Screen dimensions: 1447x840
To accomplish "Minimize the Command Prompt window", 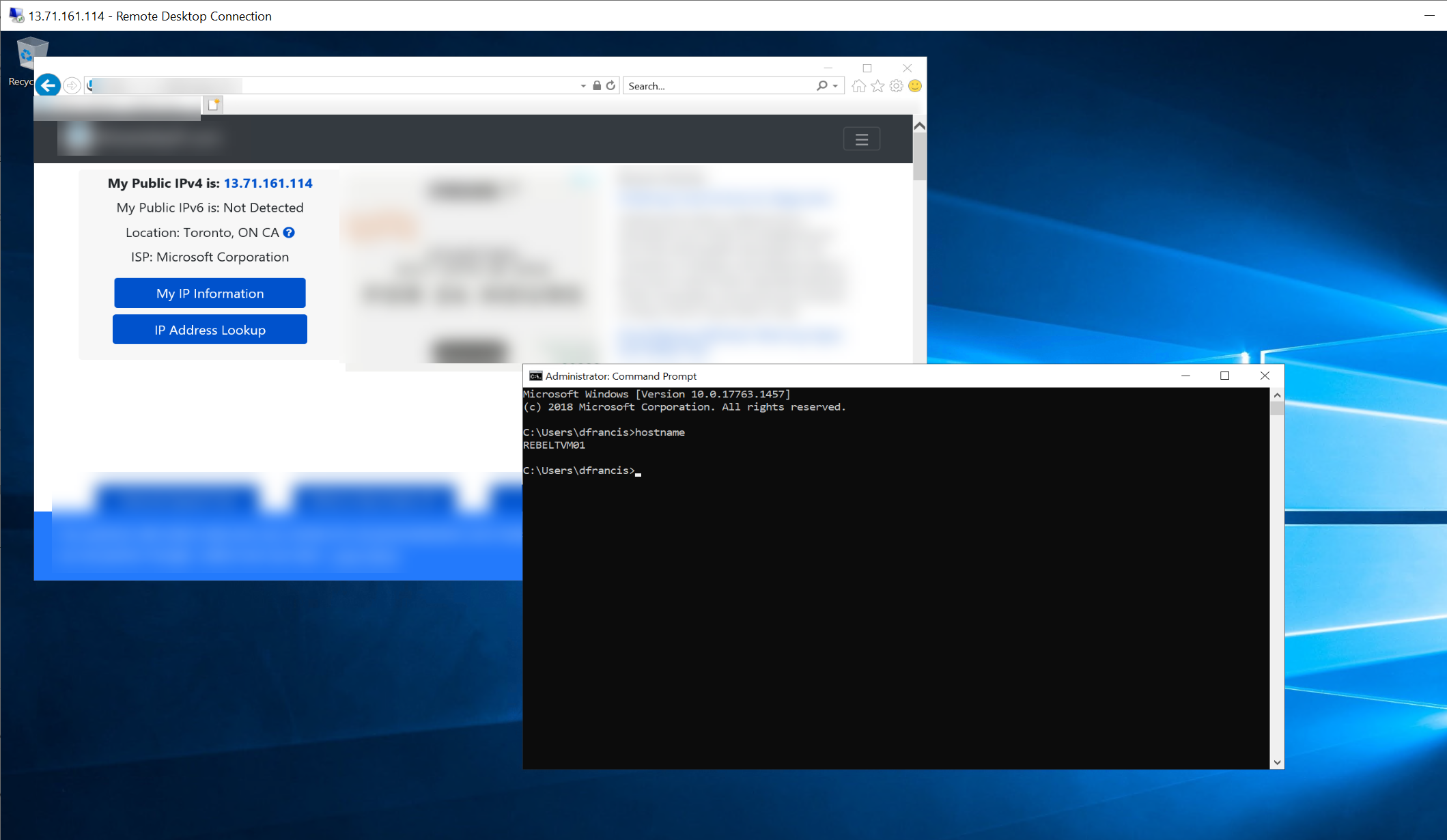I will [x=1185, y=376].
